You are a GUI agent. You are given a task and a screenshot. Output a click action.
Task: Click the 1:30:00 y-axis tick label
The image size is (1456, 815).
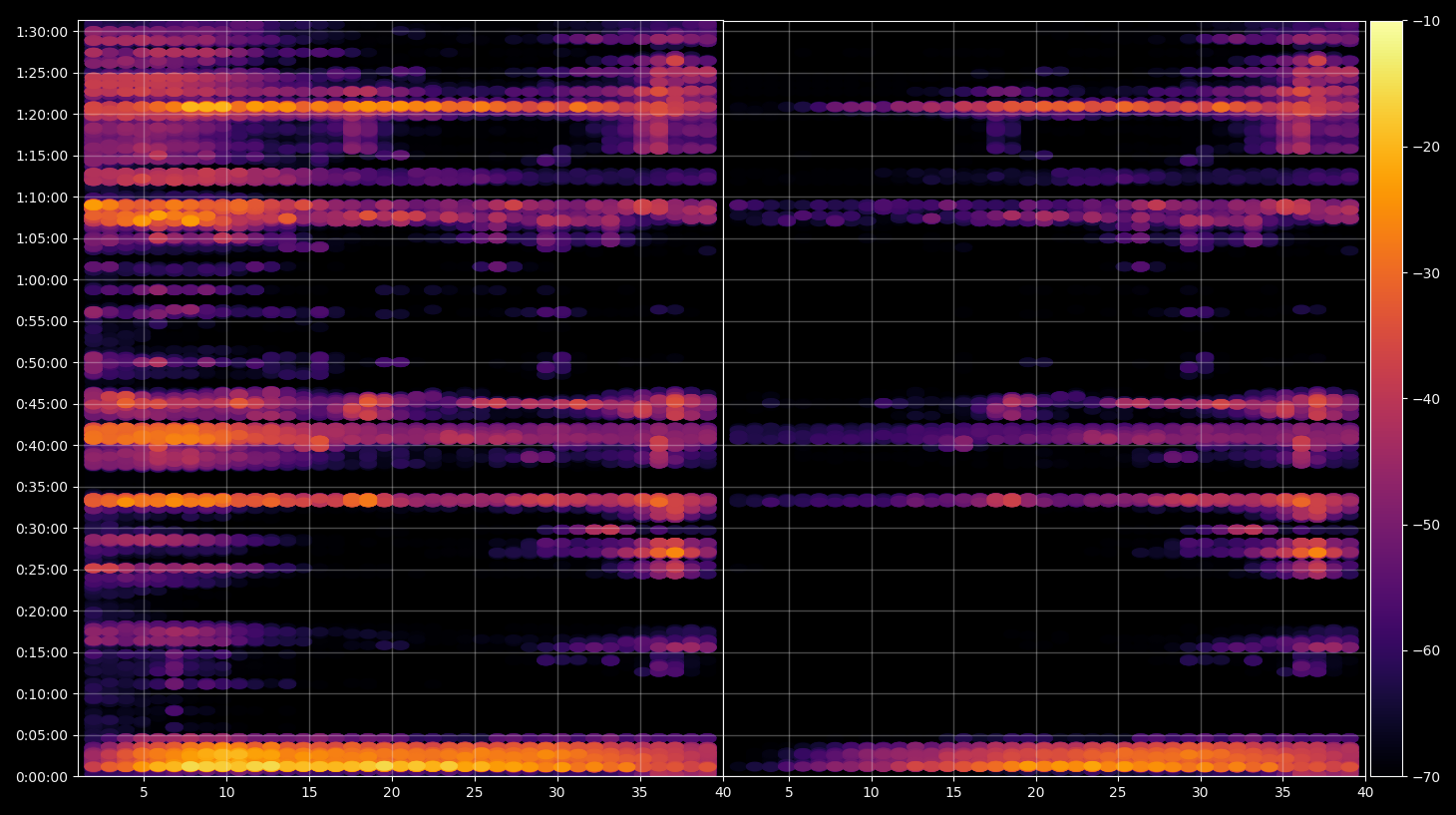coord(42,32)
